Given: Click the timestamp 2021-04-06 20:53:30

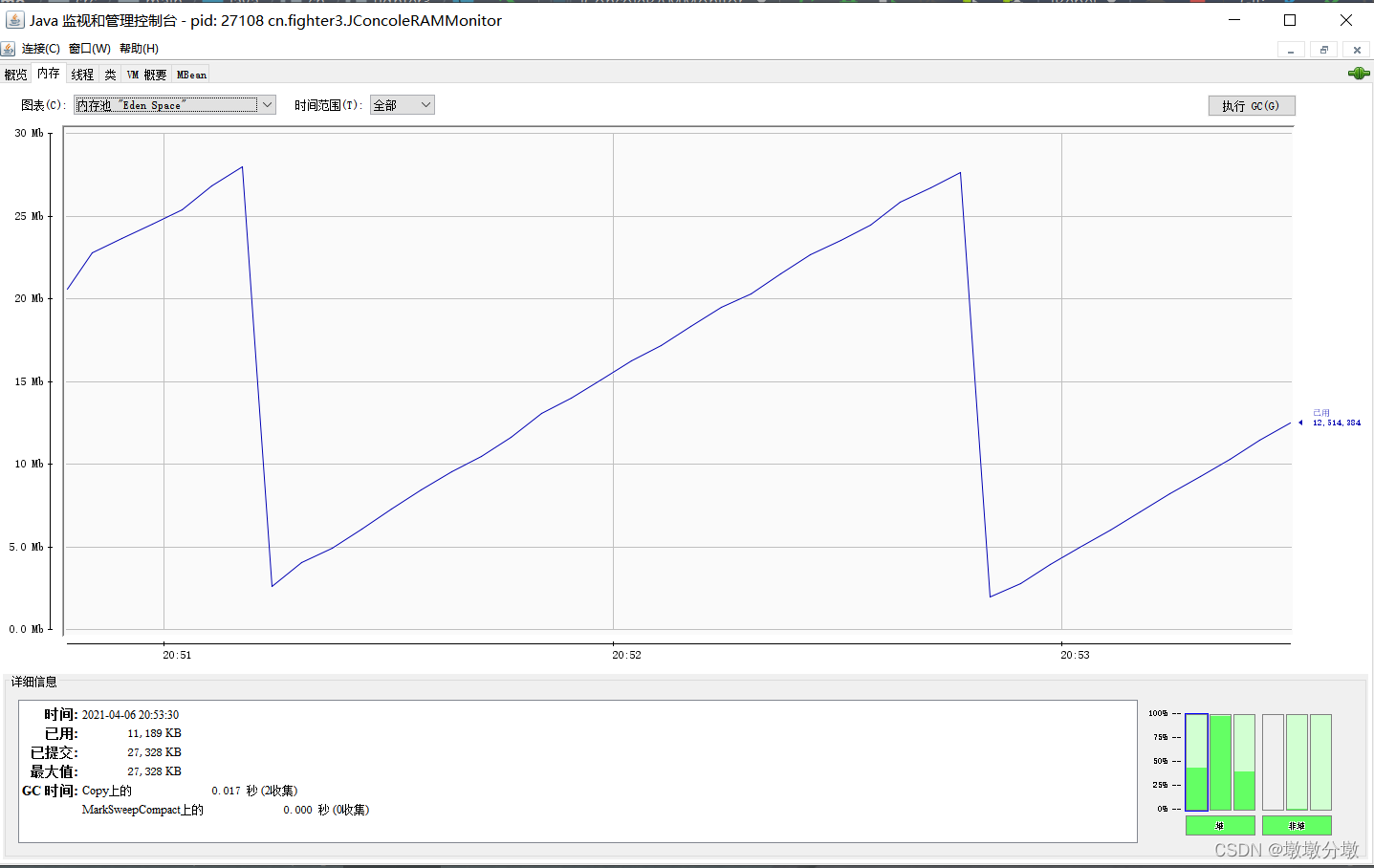Looking at the screenshot, I should pyautogui.click(x=130, y=714).
